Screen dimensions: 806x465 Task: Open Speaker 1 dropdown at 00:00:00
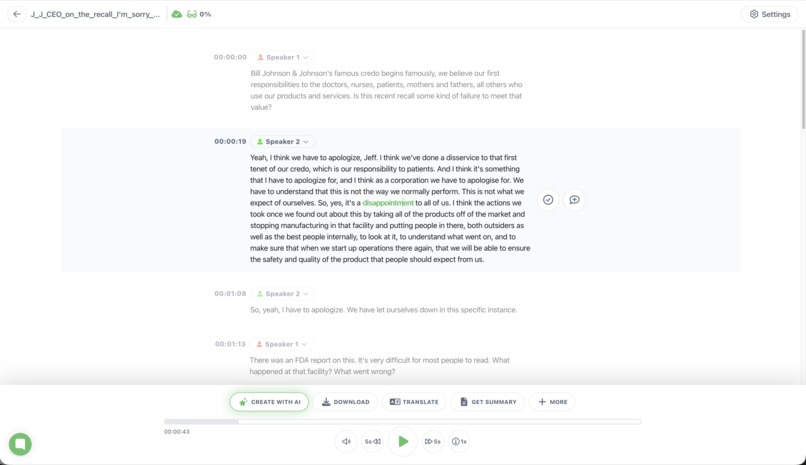point(283,57)
